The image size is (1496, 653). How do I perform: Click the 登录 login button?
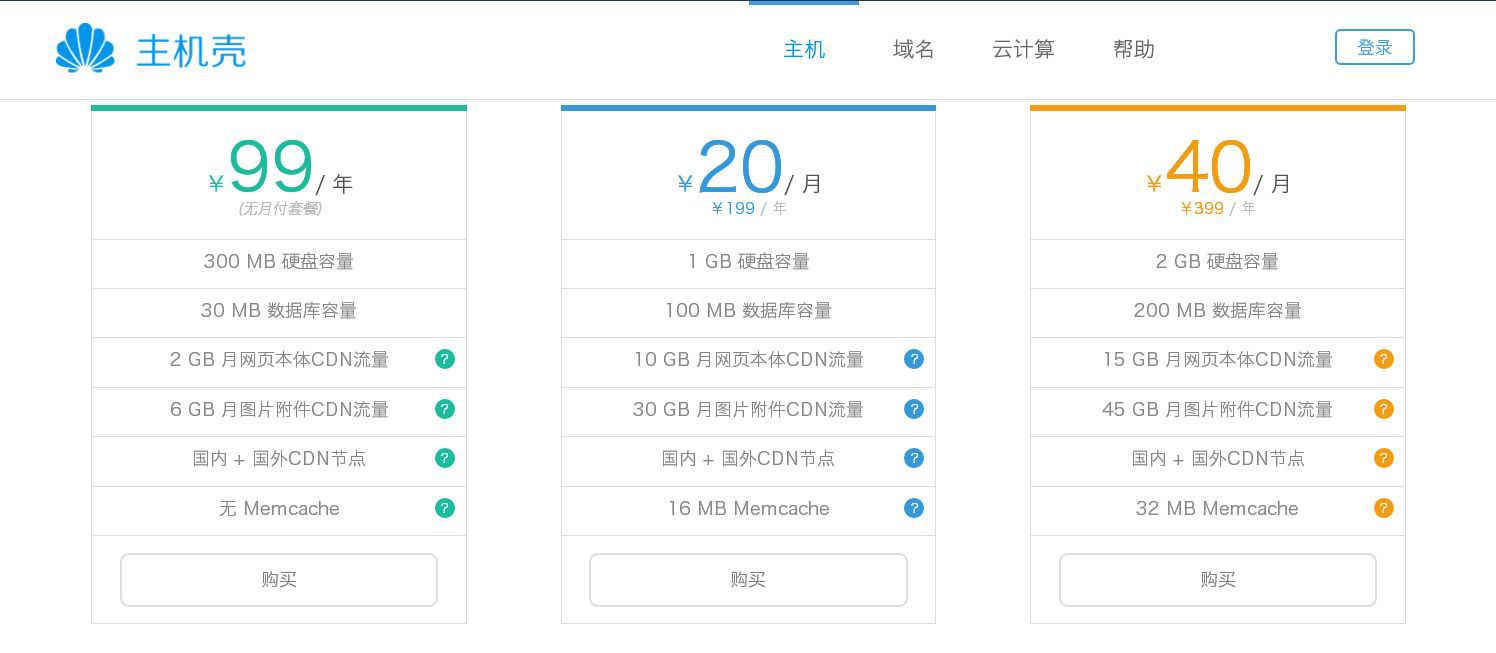pos(1374,47)
